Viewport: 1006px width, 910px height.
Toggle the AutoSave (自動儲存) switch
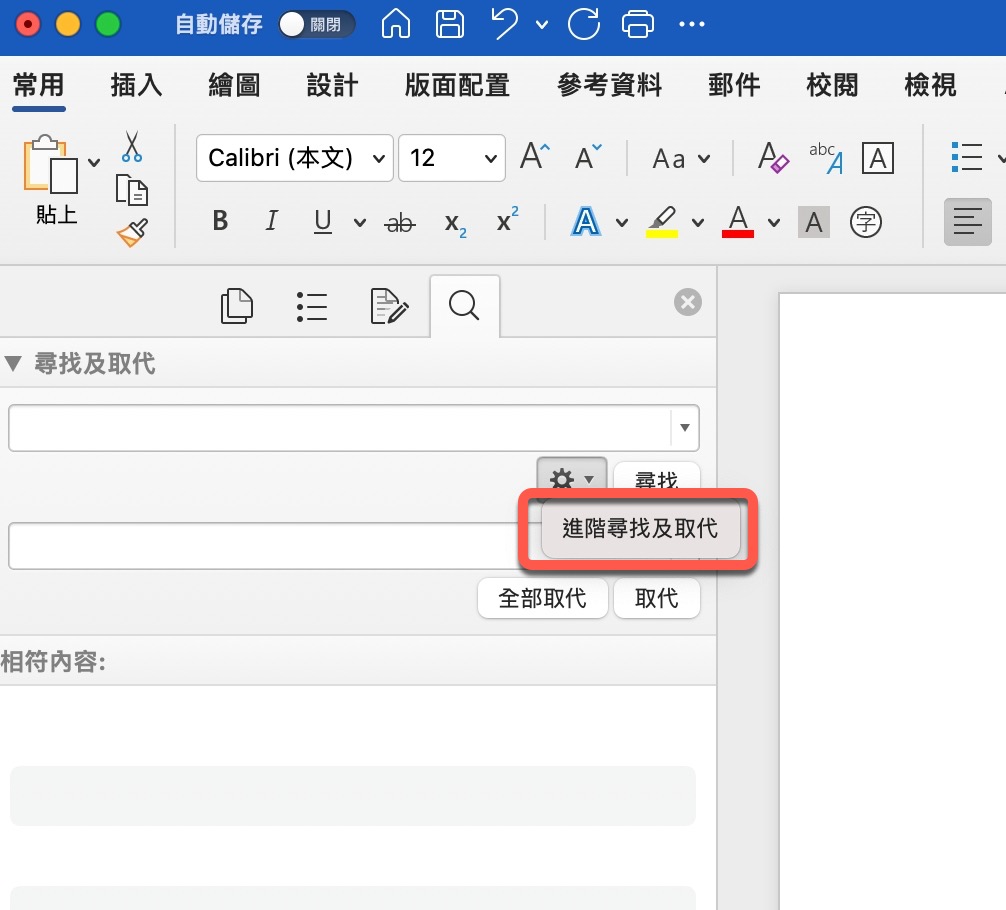coord(316,24)
